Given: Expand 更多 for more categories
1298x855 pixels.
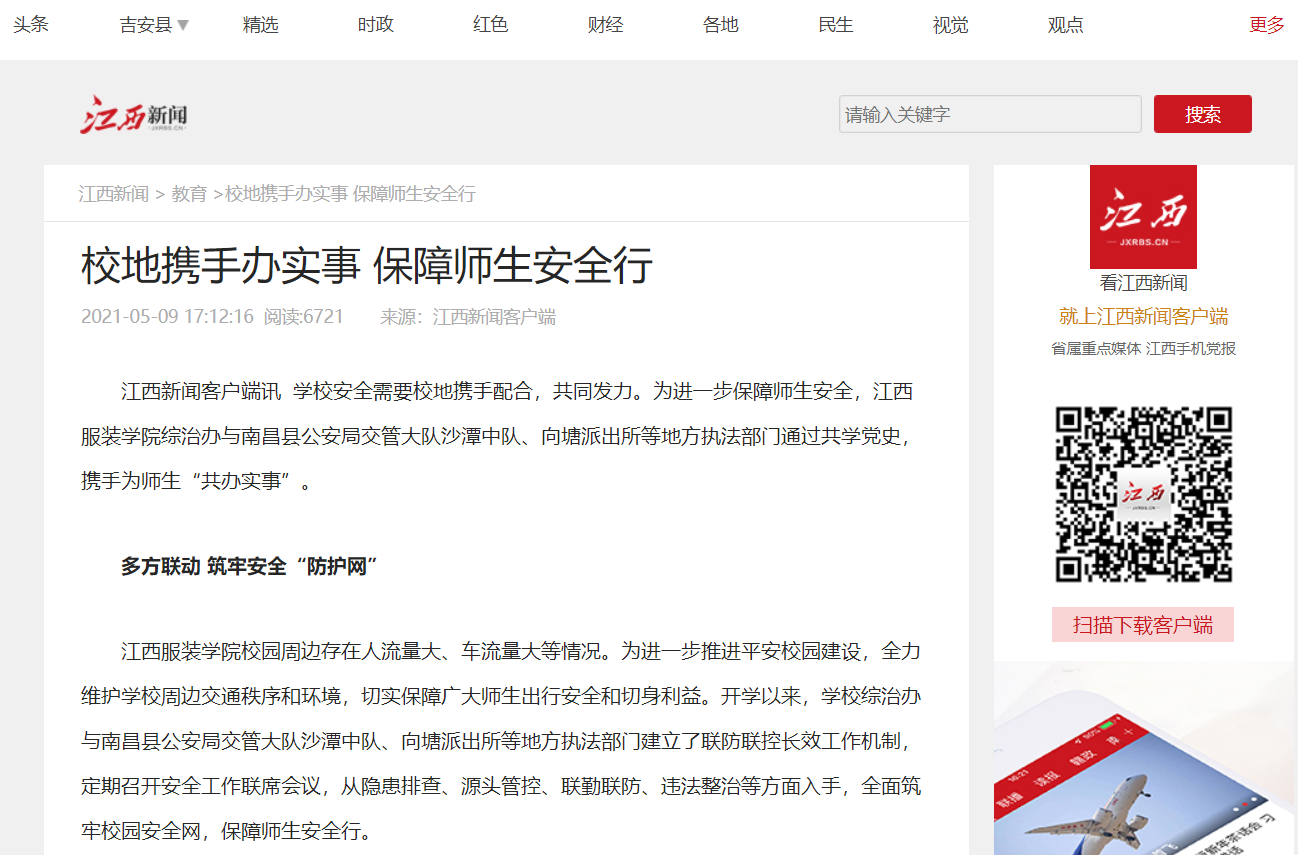Looking at the screenshot, I should pos(1267,25).
